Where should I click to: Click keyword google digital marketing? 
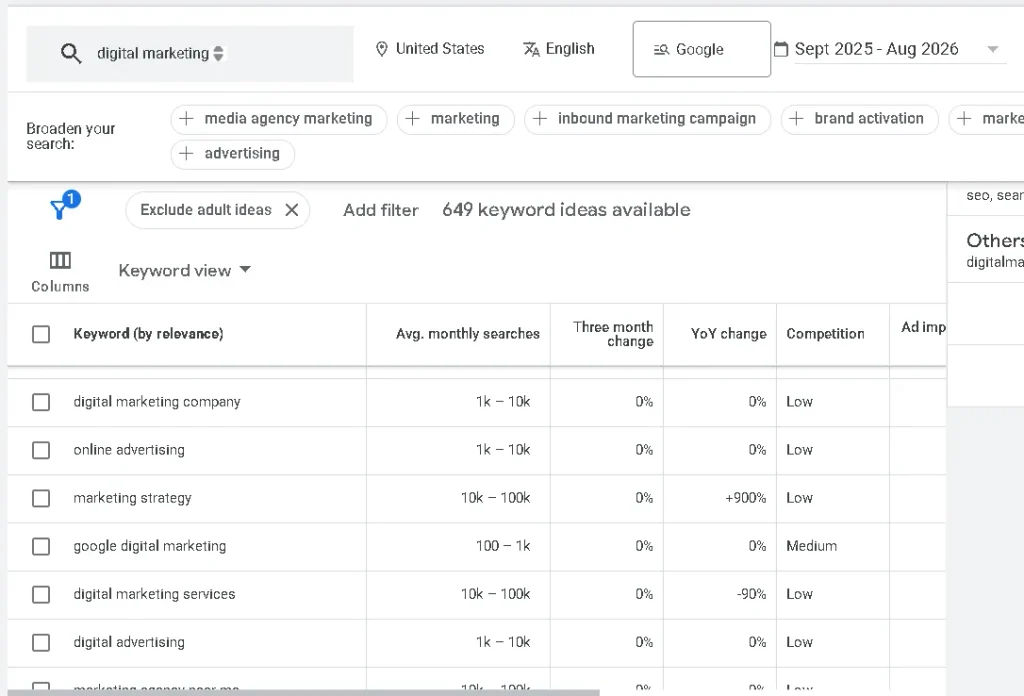pos(150,546)
